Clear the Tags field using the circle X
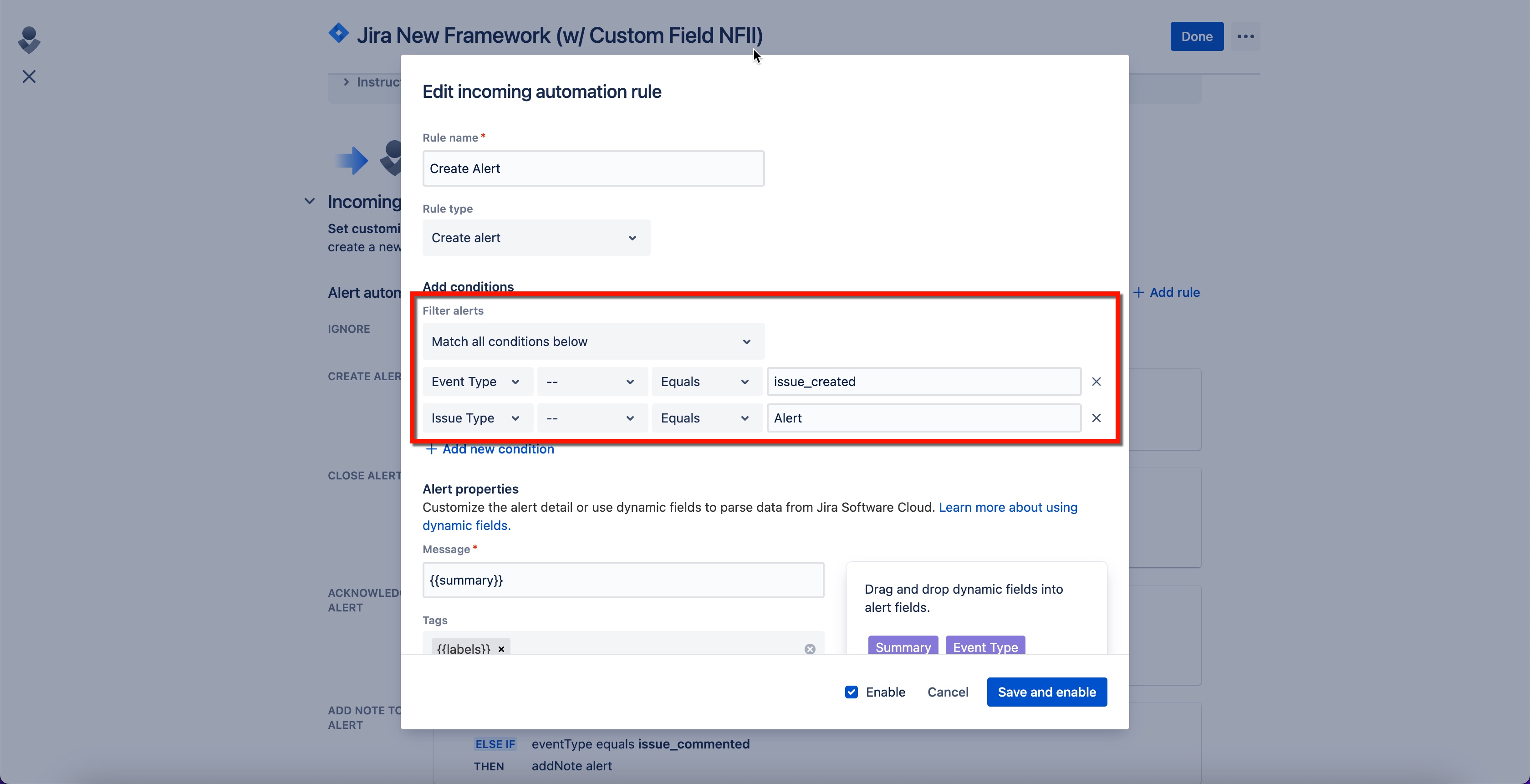Screen dimensions: 1530x784 [x=810, y=649]
